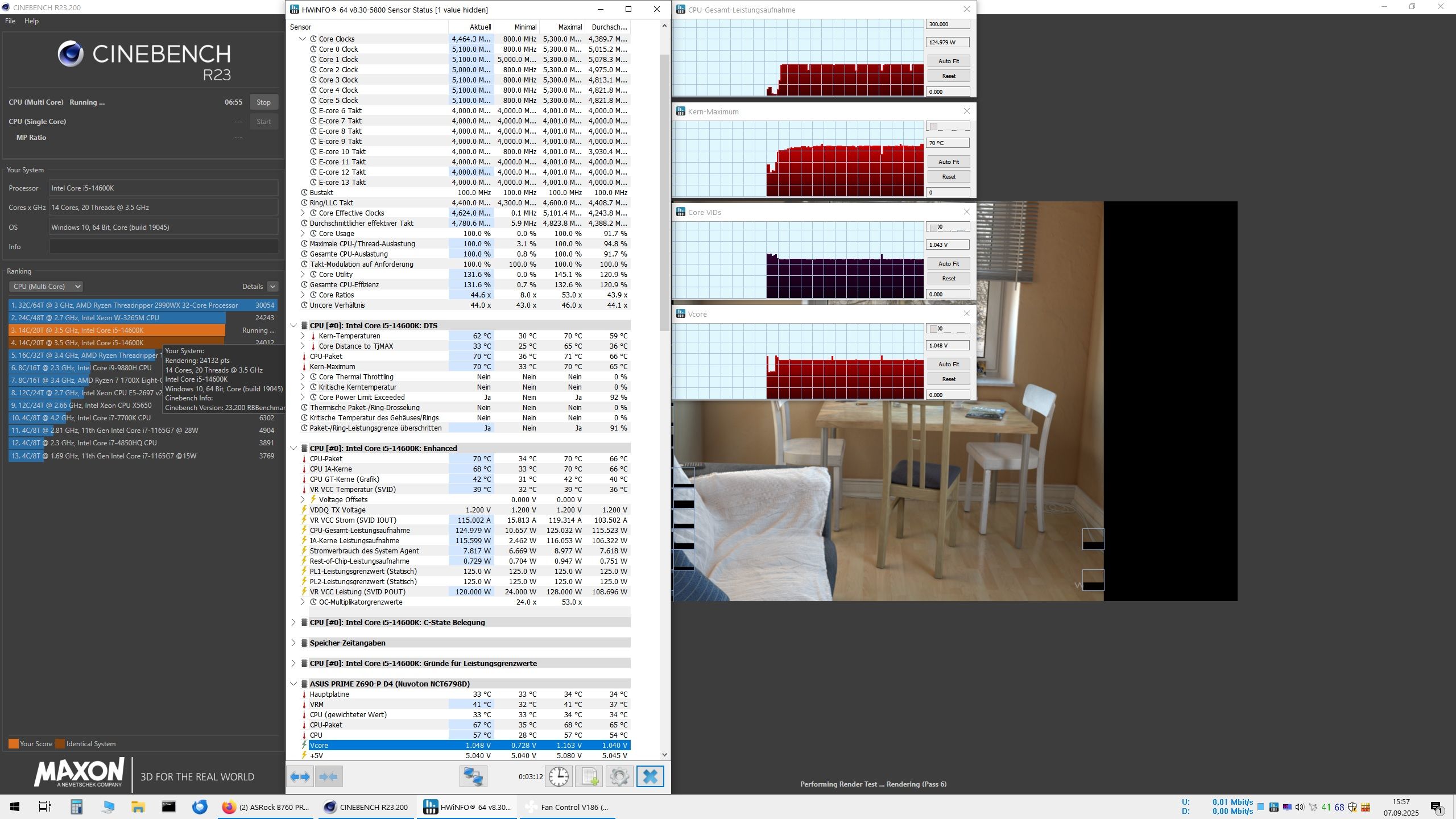Open the CPU (Multi Core) ranking dropdown
The height and width of the screenshot is (819, 1456).
point(46,287)
